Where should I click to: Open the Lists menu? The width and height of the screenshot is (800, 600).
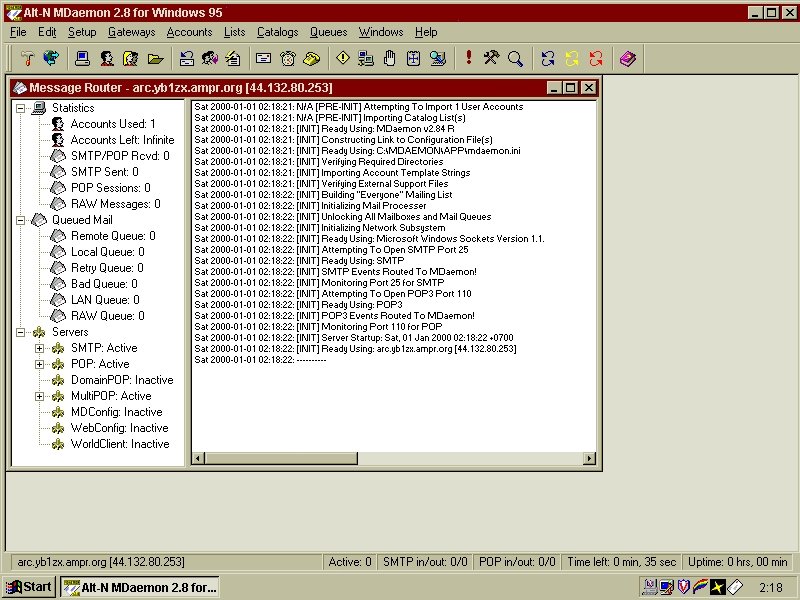click(235, 32)
